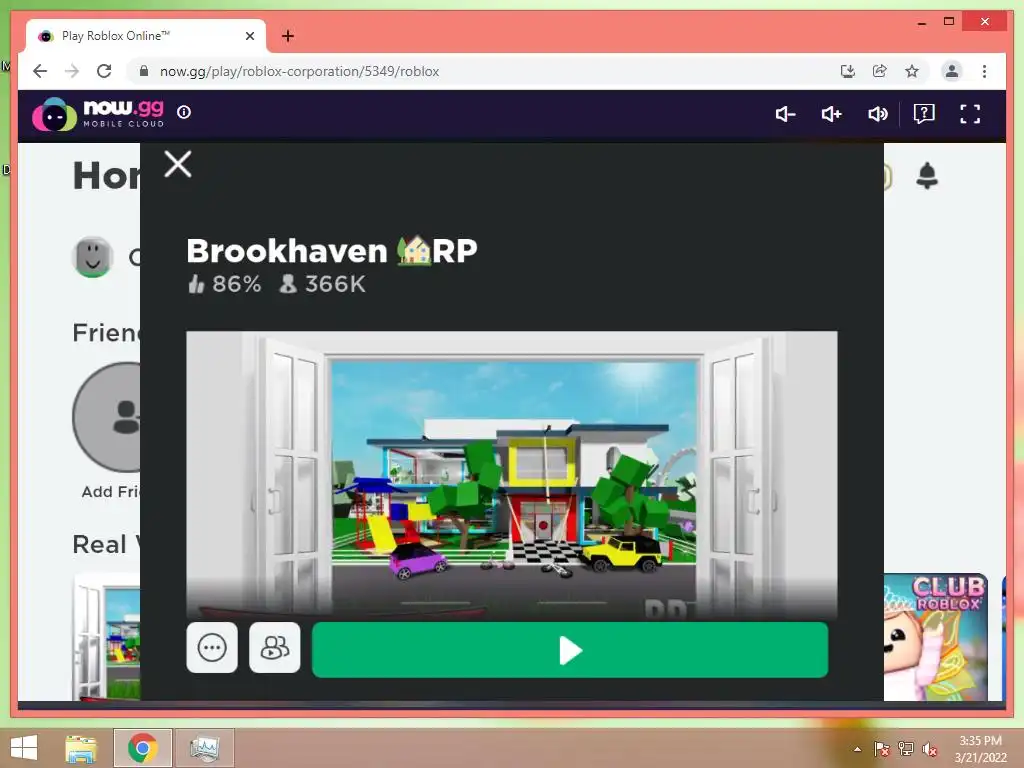
Task: Click the Roblox avatar face icon
Action: tap(93, 257)
